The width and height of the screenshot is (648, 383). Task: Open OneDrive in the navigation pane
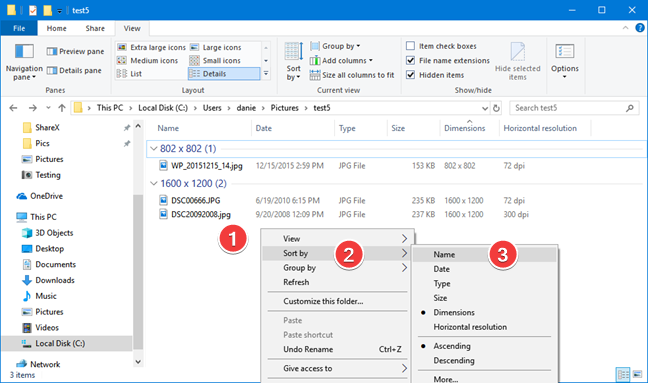click(39, 196)
